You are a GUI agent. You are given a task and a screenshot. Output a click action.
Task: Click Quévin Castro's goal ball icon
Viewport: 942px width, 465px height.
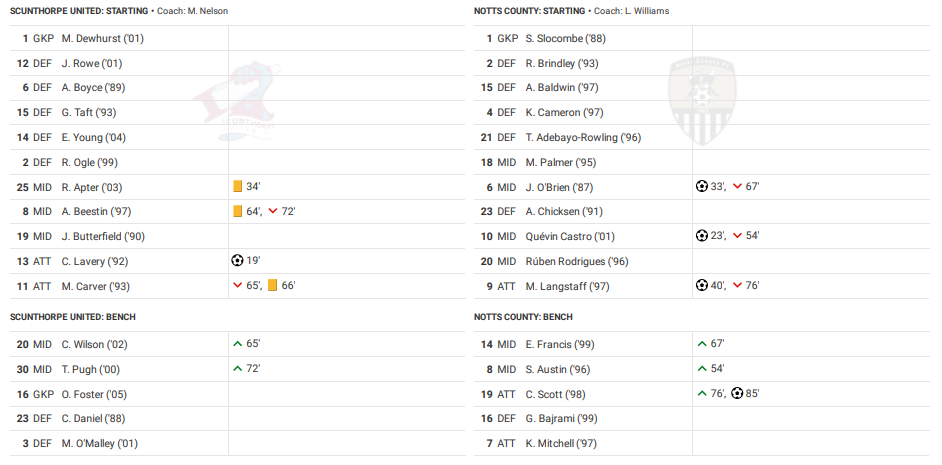click(702, 236)
